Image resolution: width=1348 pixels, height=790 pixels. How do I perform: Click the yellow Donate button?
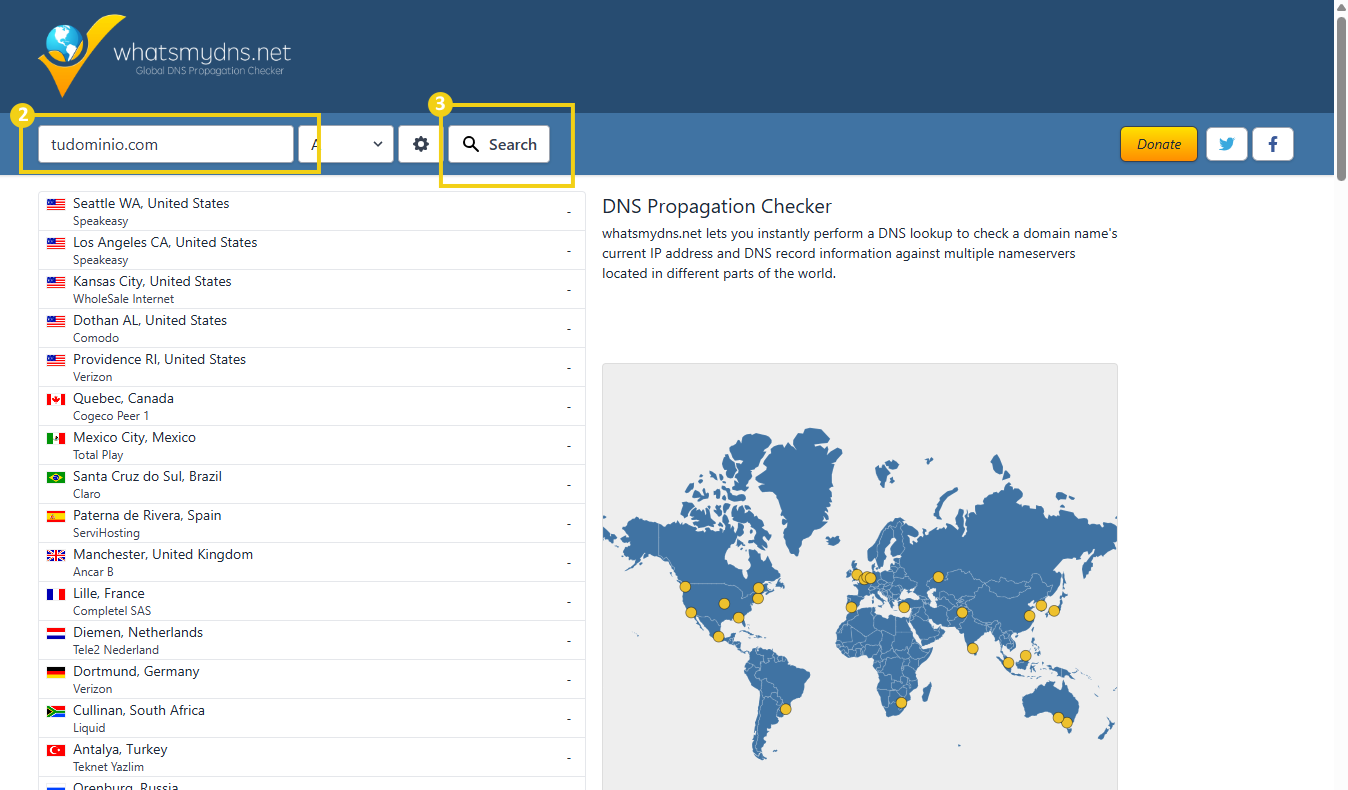(1158, 144)
